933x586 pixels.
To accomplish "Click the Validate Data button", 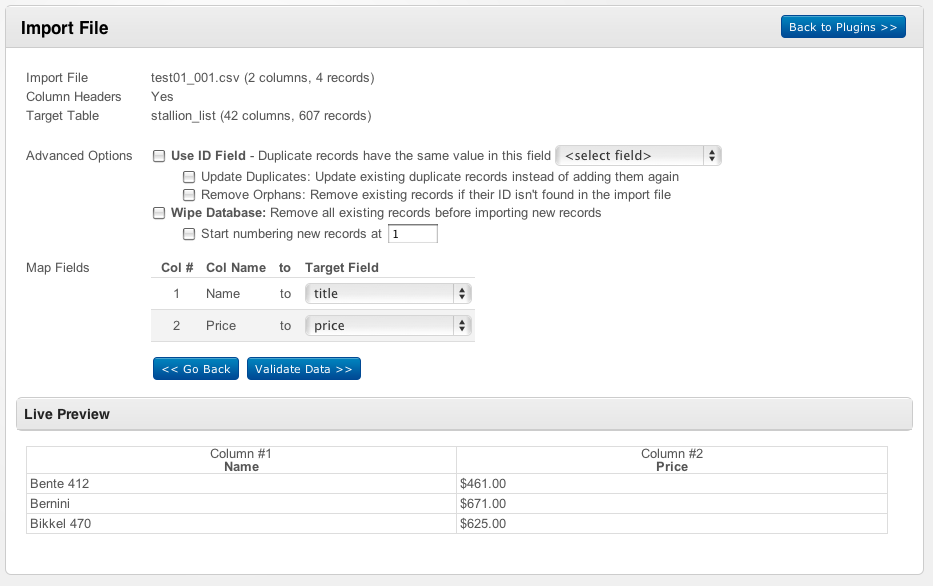I will click(x=303, y=369).
